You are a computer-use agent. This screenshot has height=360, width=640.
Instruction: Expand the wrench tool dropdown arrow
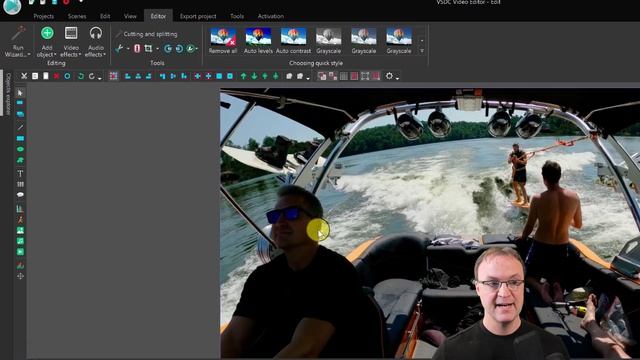click(x=128, y=49)
